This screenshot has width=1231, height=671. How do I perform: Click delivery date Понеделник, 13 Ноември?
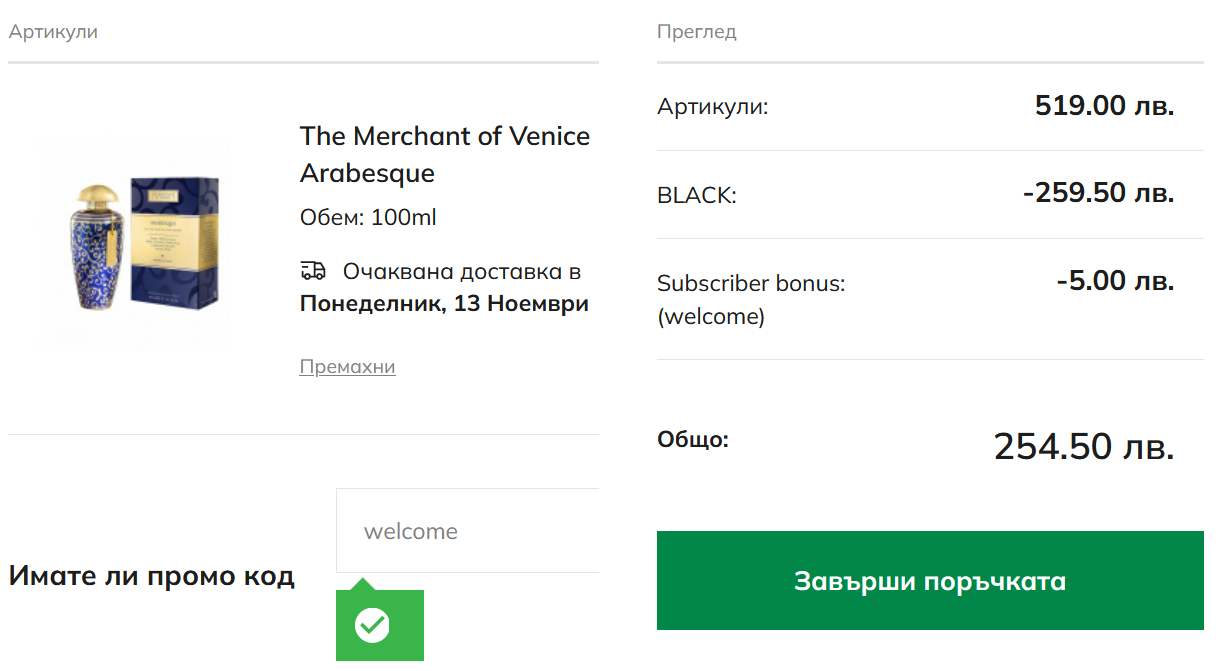[x=444, y=304]
